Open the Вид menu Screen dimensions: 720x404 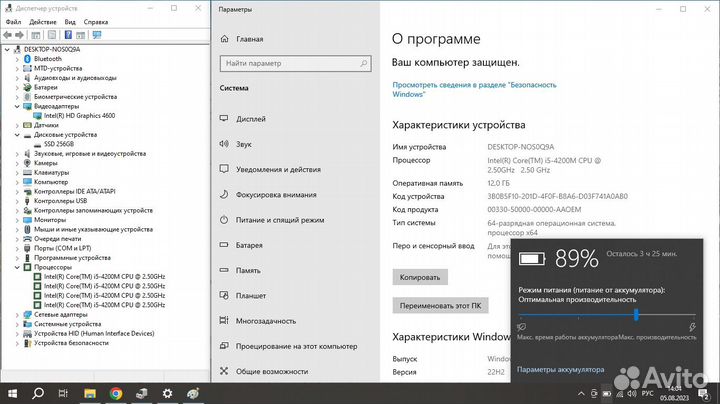70,22
